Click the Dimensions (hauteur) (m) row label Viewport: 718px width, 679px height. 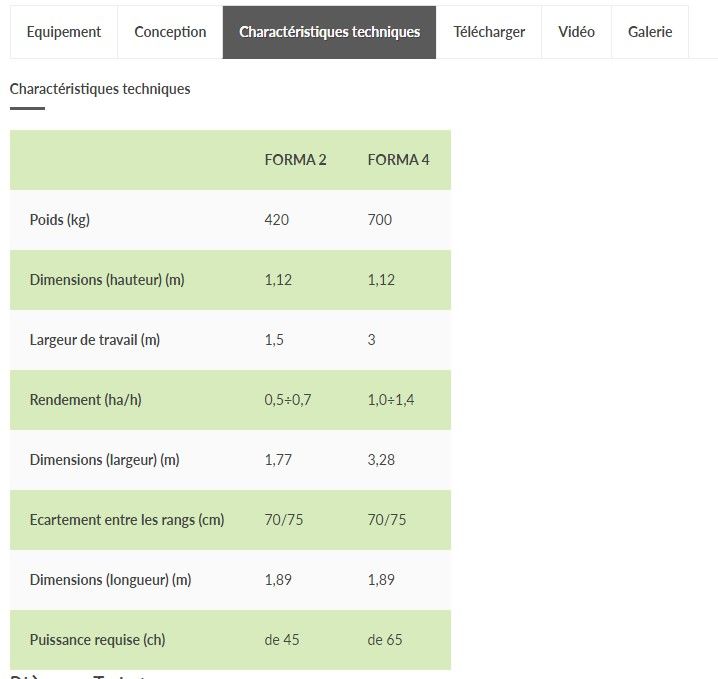tap(107, 280)
